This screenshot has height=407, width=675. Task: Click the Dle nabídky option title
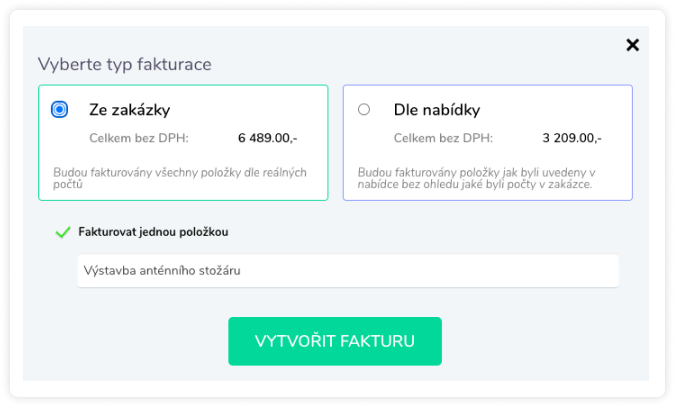[x=435, y=109]
